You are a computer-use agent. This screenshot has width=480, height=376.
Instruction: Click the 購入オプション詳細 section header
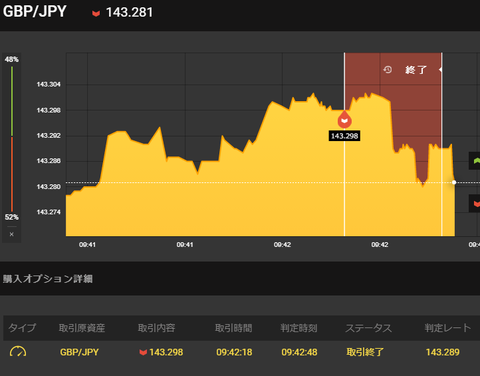tap(48, 279)
